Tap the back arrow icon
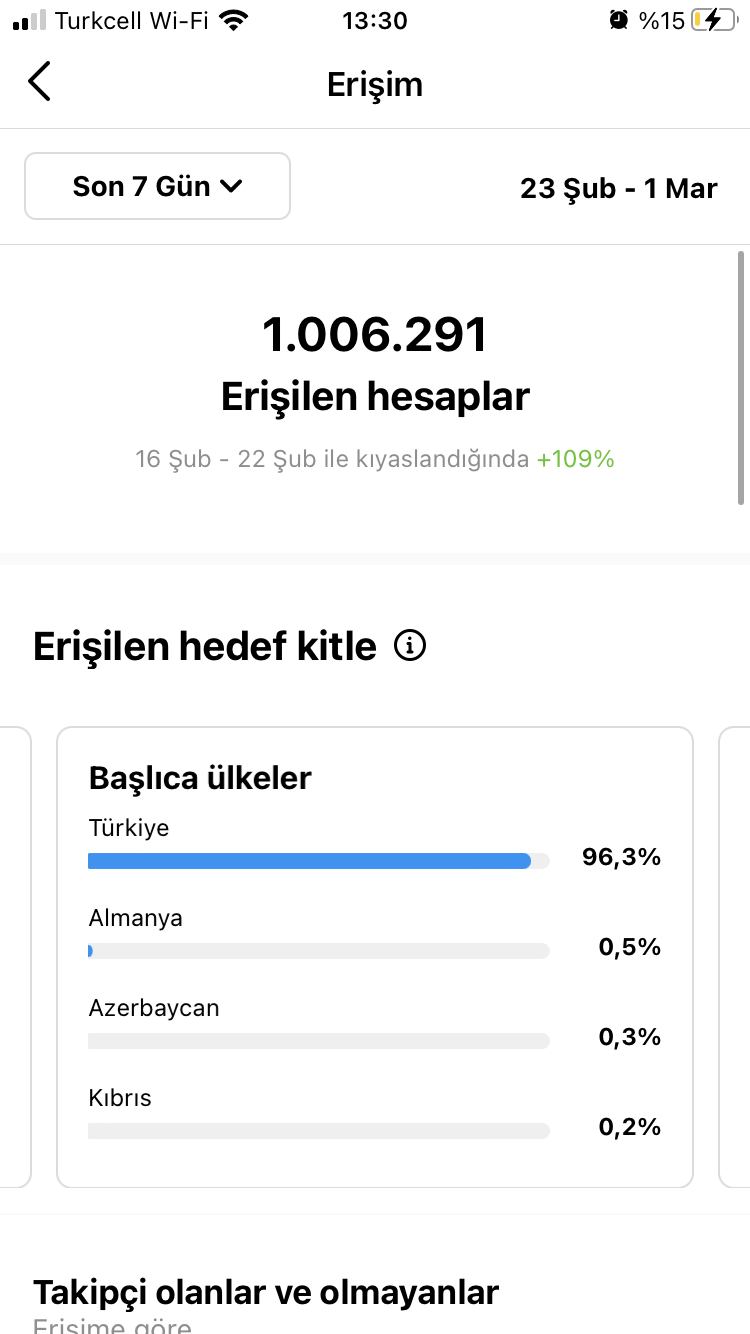 (x=39, y=82)
